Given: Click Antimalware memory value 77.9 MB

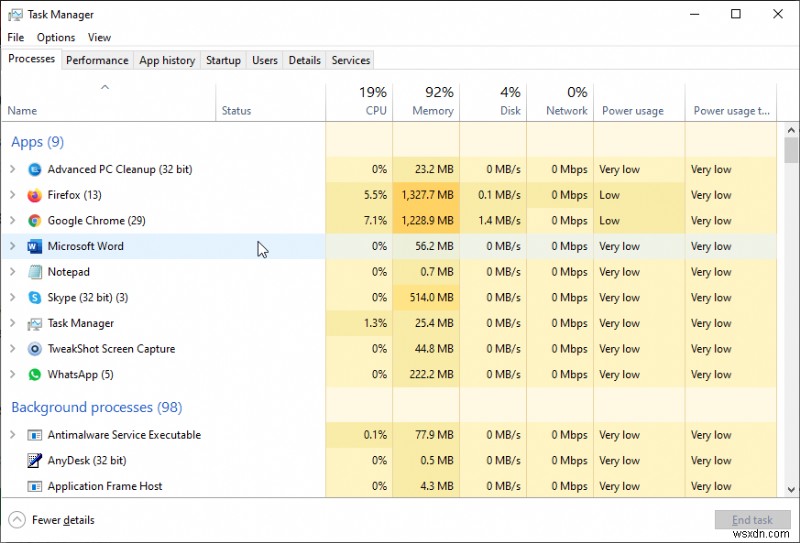Looking at the screenshot, I should (x=434, y=435).
